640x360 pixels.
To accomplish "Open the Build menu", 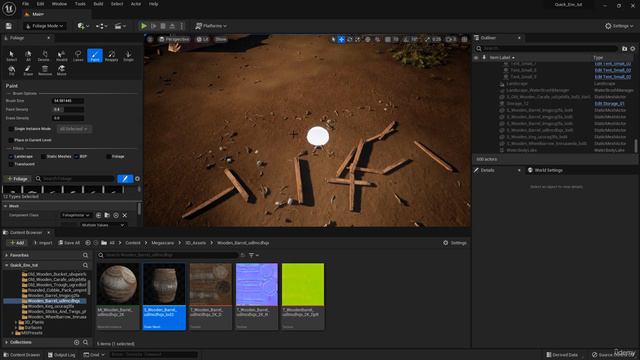I will click(x=98, y=4).
